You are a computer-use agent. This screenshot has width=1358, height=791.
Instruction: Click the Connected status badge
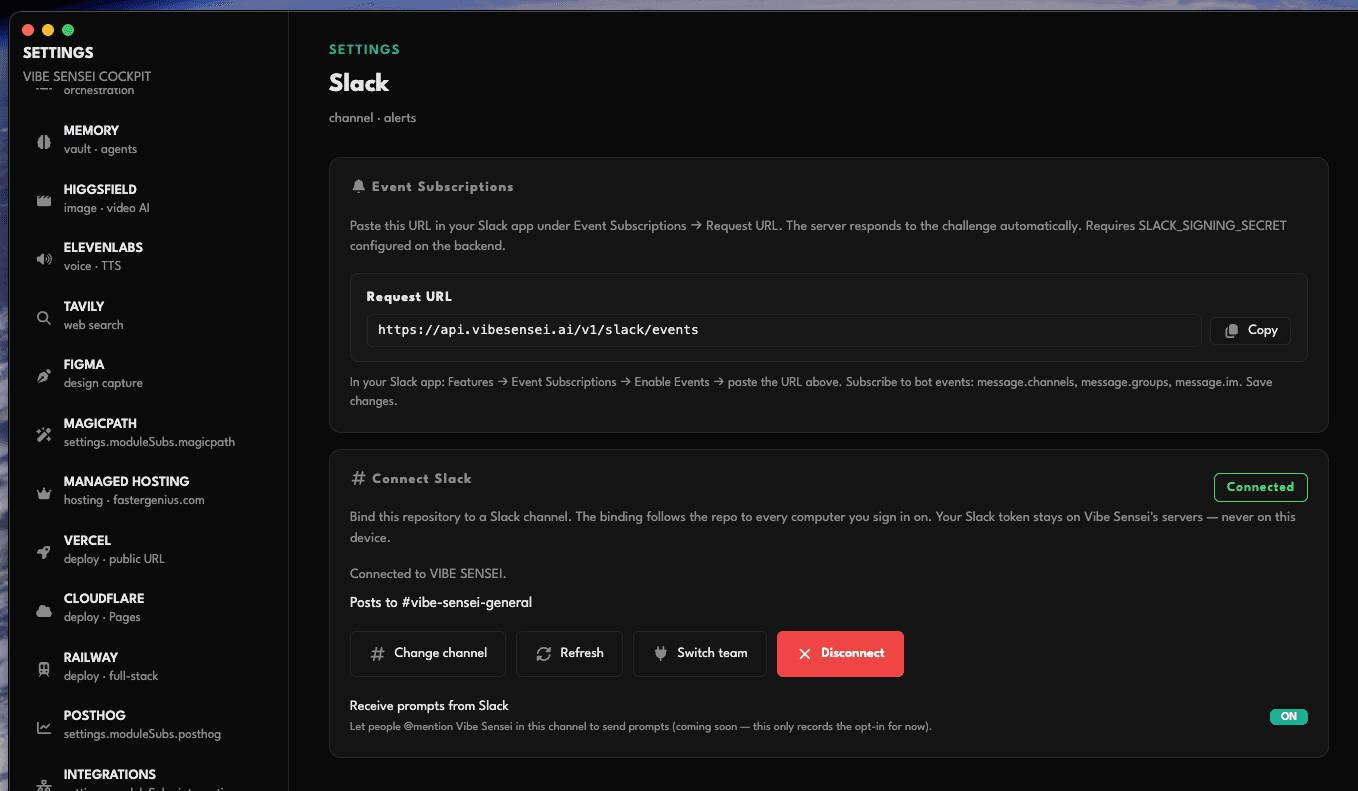(x=1260, y=487)
